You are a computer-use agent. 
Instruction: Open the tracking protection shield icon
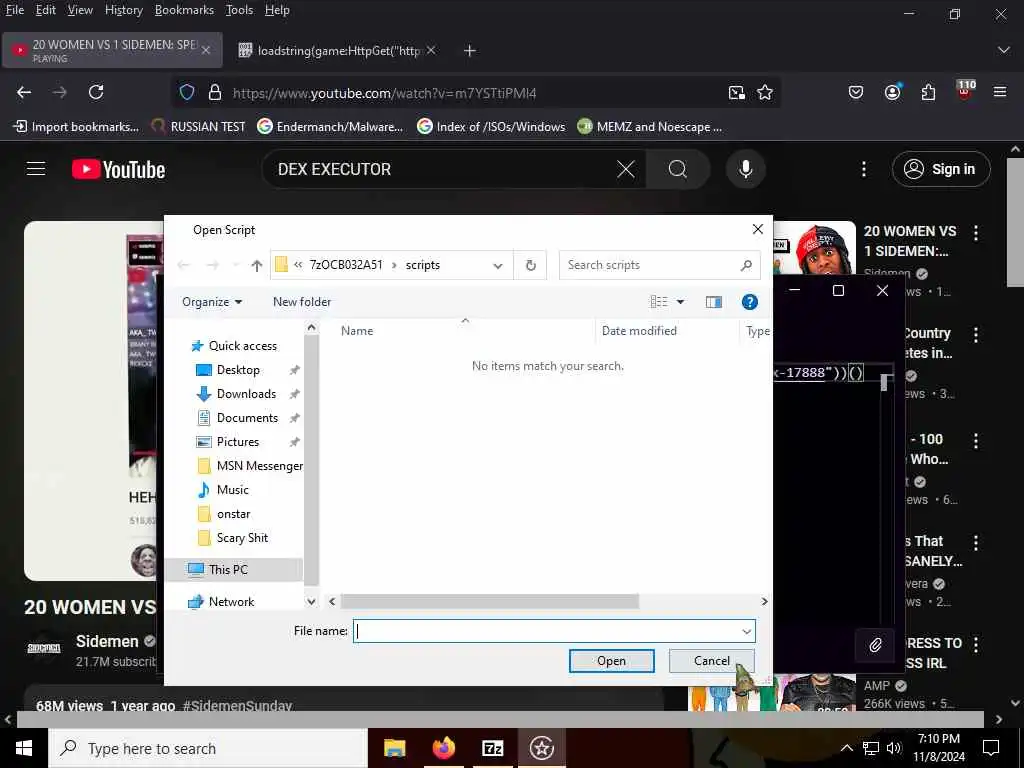(187, 93)
